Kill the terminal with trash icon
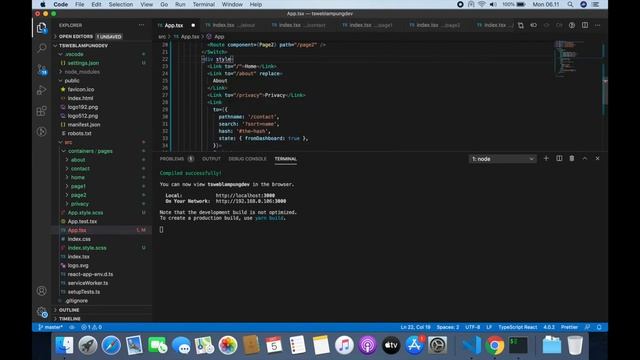The width and height of the screenshot is (640, 360). [x=572, y=158]
